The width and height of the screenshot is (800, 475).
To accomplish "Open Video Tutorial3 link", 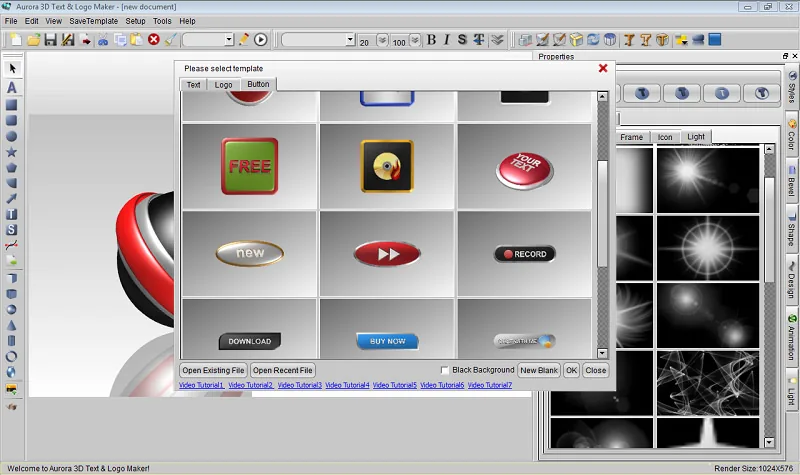I will 299,385.
